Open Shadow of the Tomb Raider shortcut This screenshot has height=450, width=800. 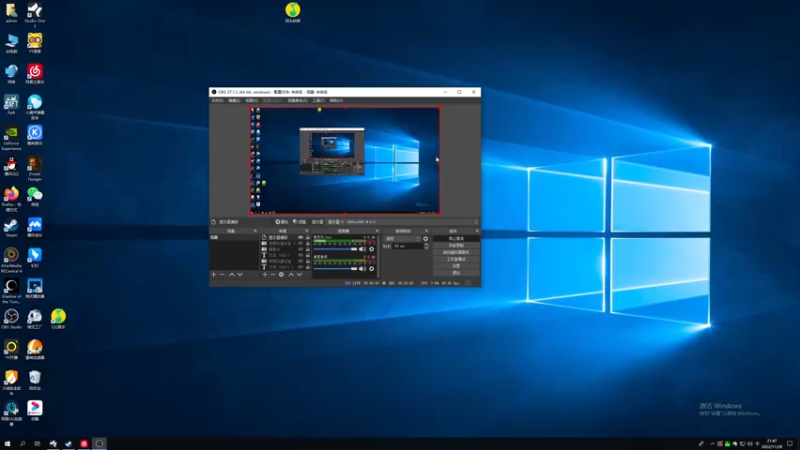(11, 291)
